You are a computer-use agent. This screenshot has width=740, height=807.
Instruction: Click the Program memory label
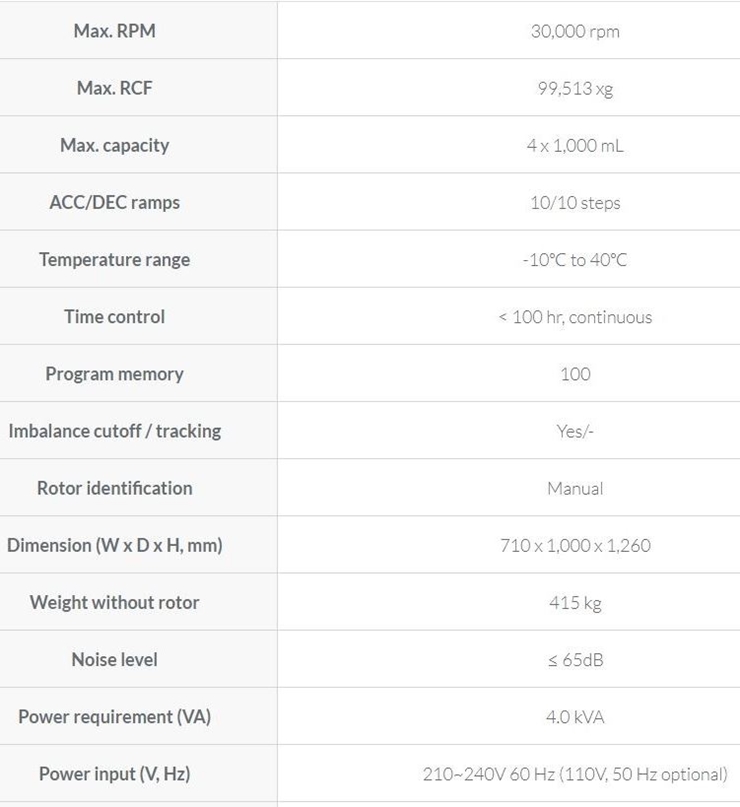point(115,374)
